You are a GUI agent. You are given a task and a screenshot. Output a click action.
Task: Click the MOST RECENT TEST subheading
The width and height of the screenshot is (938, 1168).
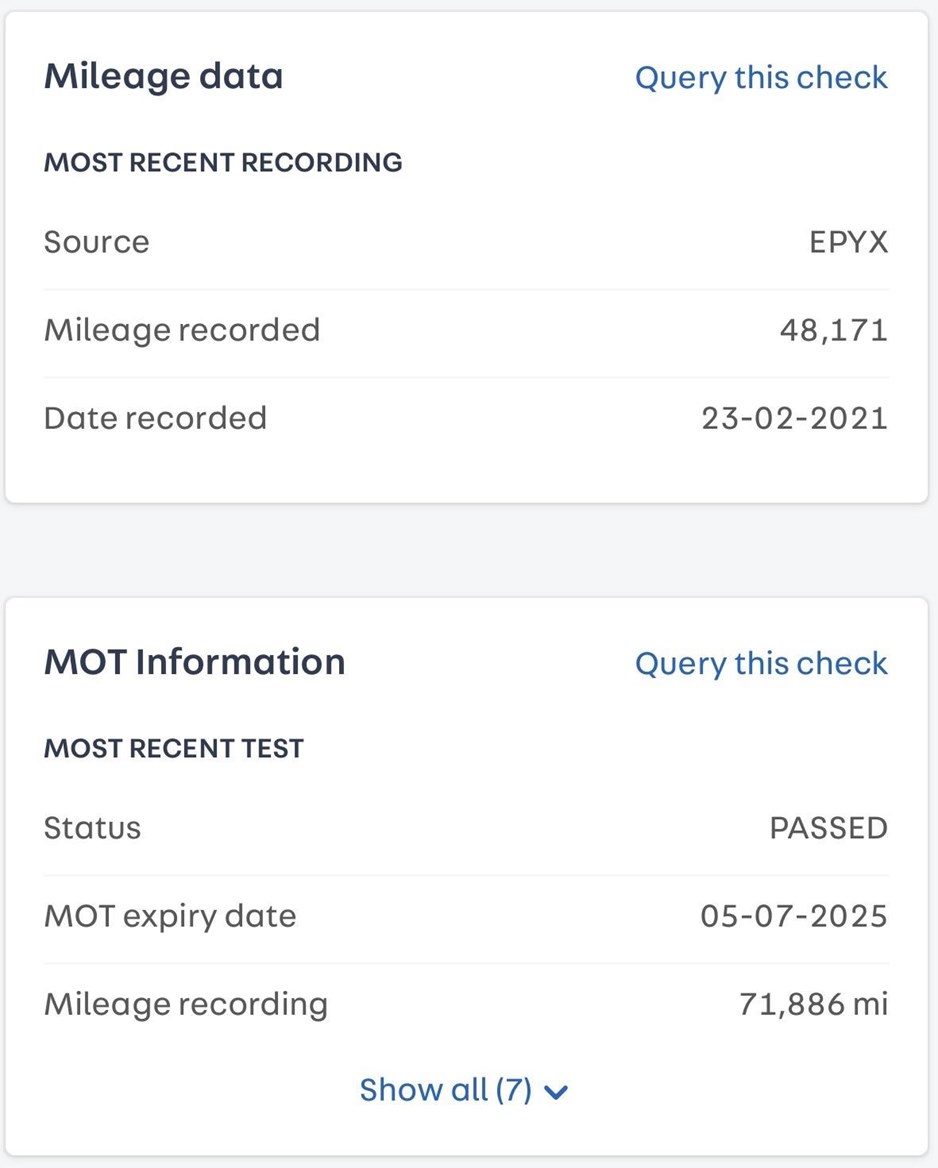pyautogui.click(x=174, y=748)
